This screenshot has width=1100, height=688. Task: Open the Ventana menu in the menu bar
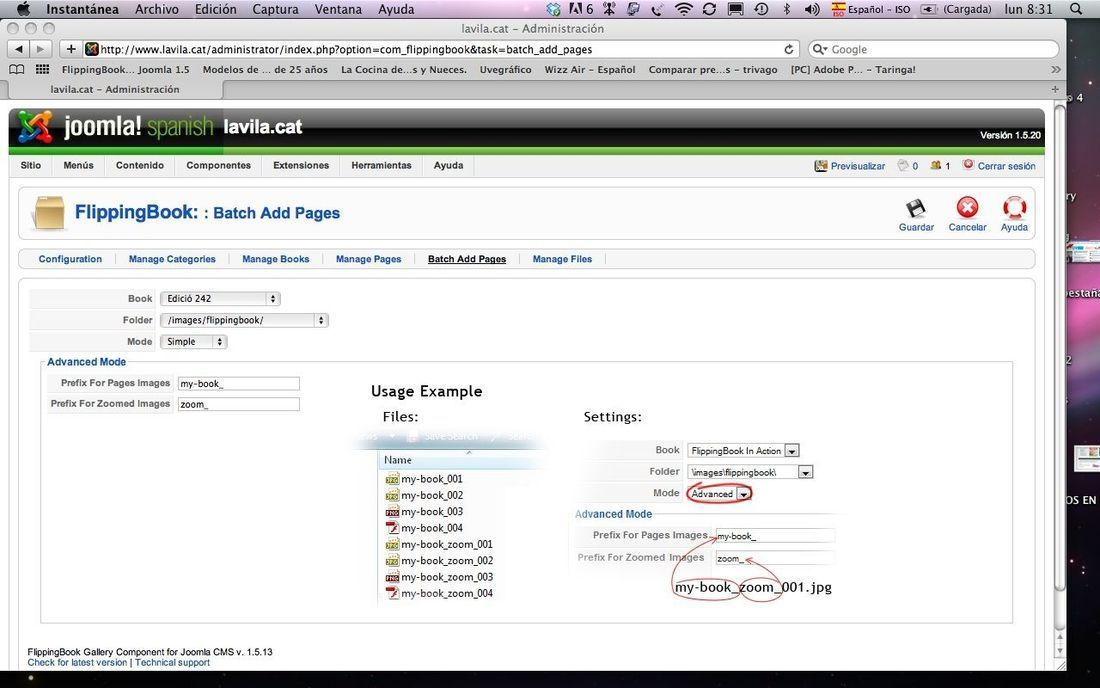tap(338, 9)
